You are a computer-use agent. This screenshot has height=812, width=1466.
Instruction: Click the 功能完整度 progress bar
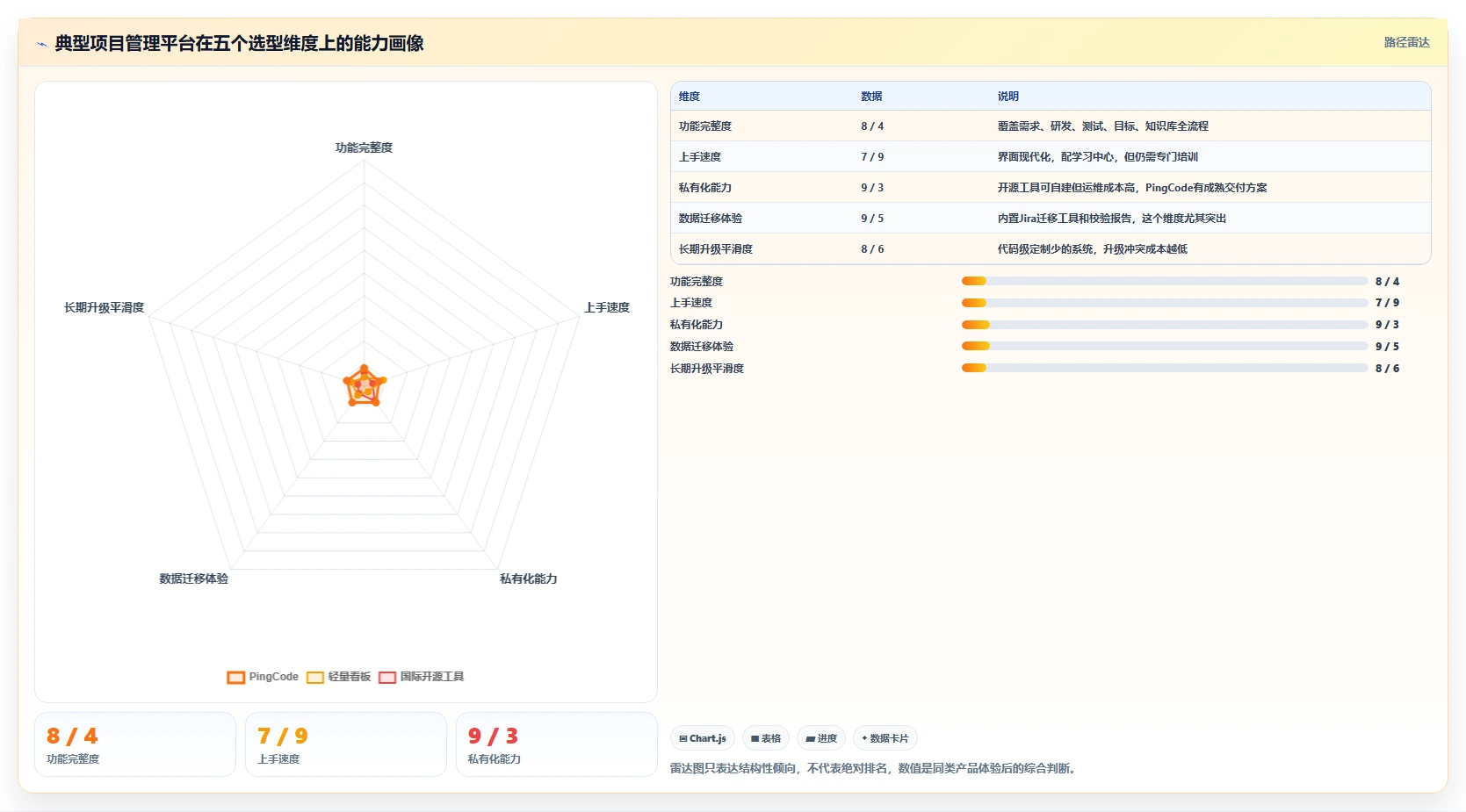pyautogui.click(x=1165, y=281)
